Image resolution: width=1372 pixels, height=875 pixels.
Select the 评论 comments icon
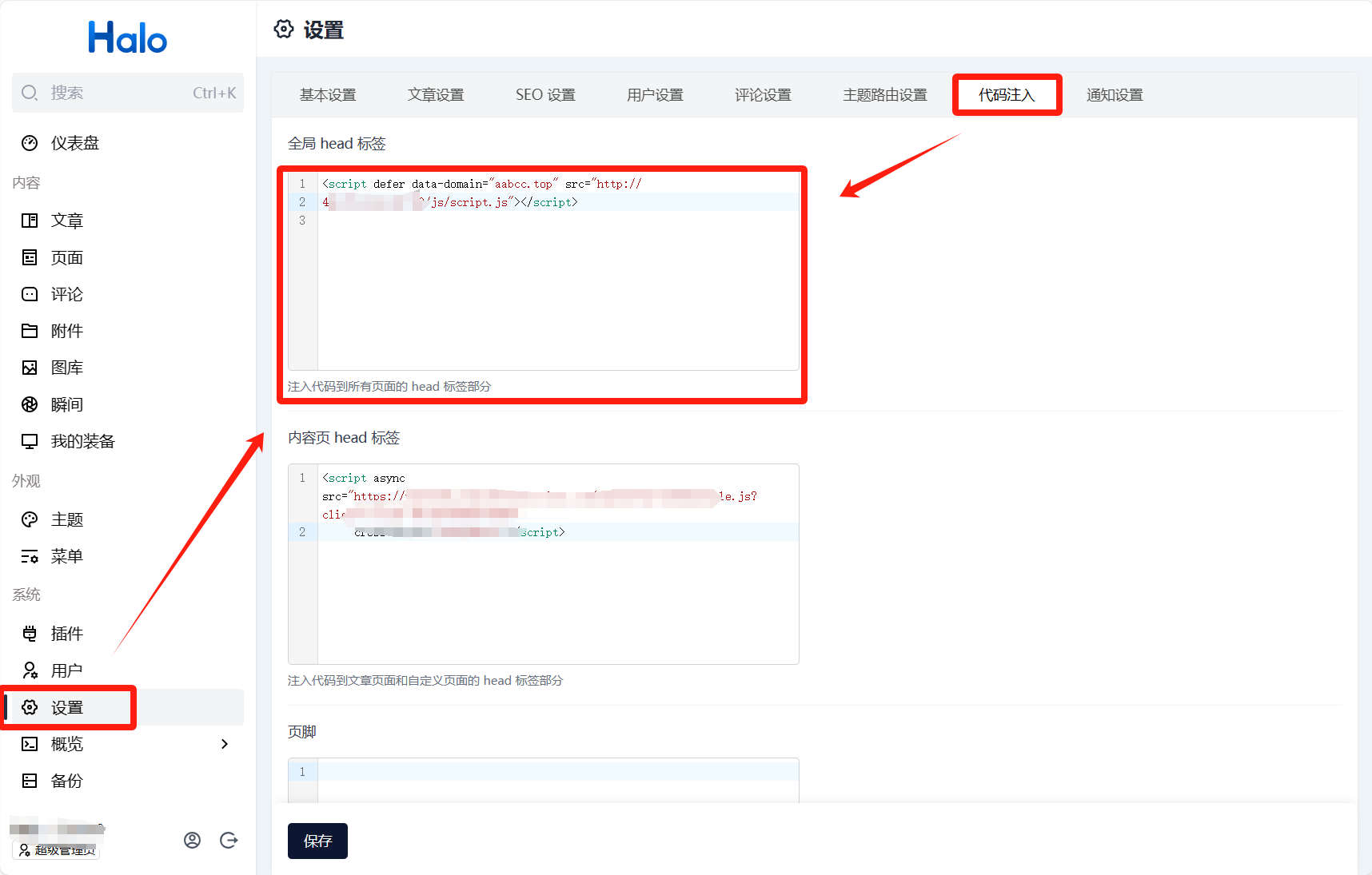[x=30, y=294]
